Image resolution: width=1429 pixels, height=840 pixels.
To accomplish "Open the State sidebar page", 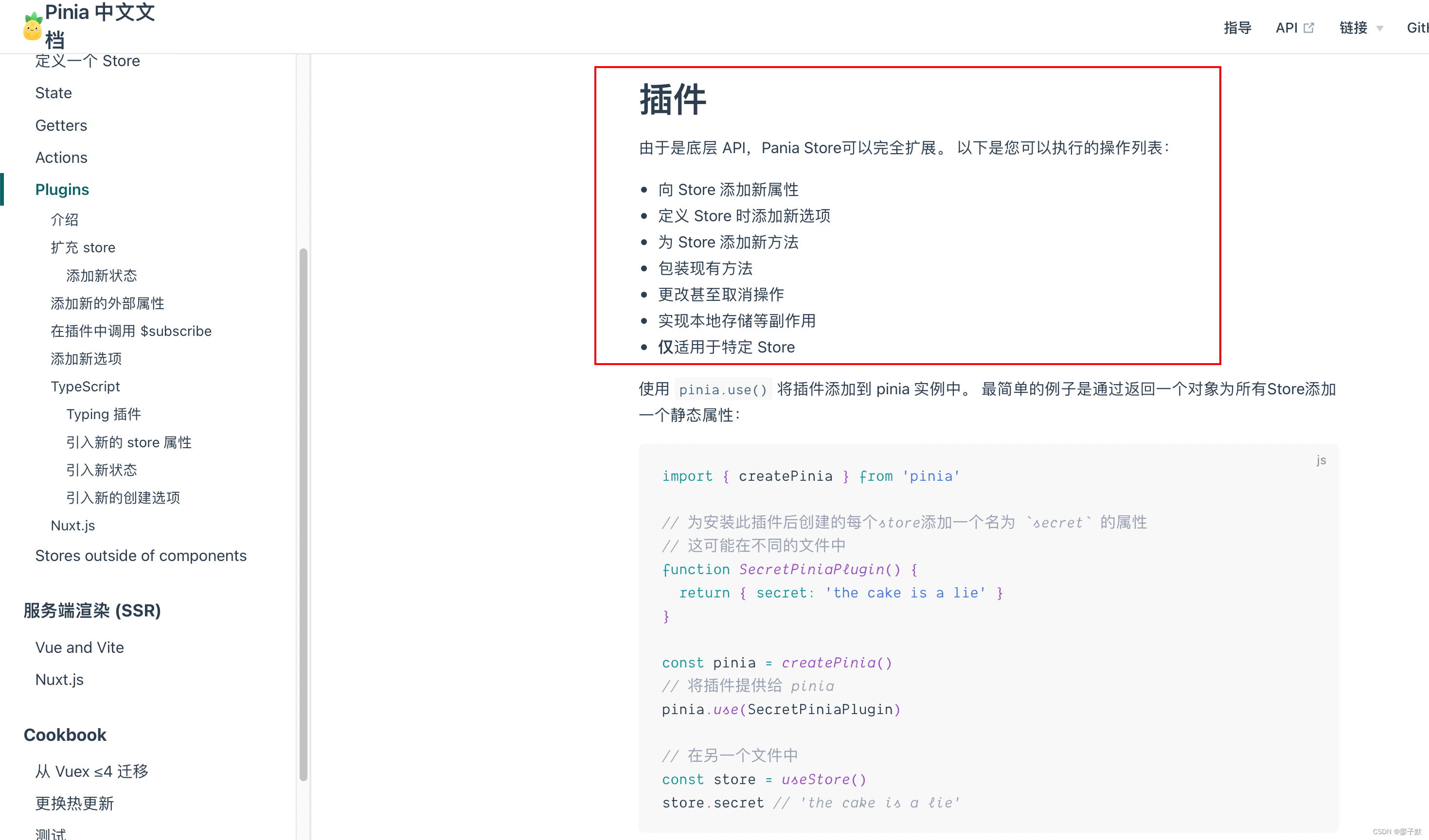I will 54,93.
